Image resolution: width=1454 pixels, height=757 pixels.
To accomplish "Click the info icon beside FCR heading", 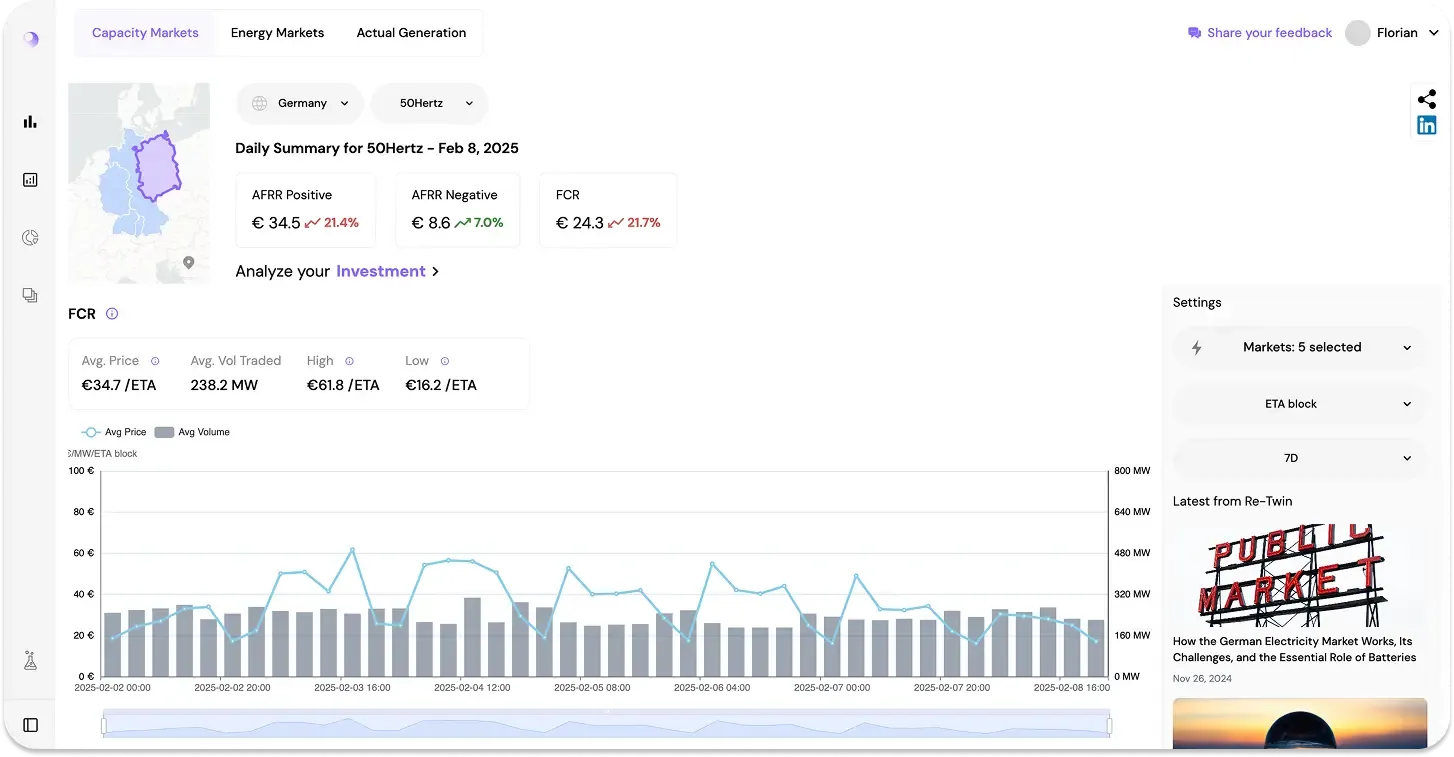I will (112, 314).
